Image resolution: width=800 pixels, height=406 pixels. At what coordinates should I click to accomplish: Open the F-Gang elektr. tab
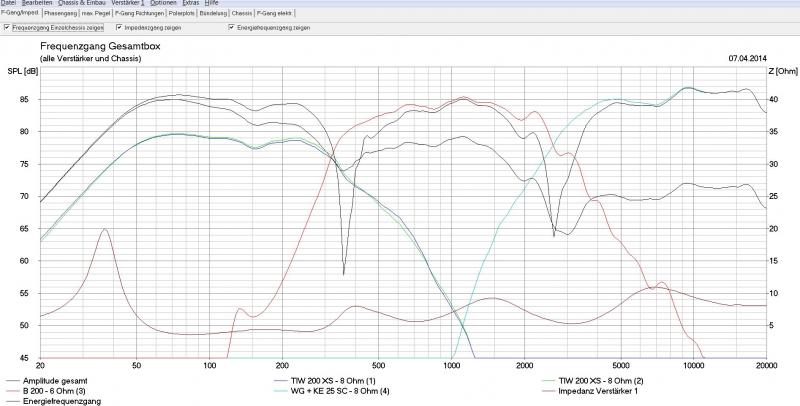pos(274,14)
